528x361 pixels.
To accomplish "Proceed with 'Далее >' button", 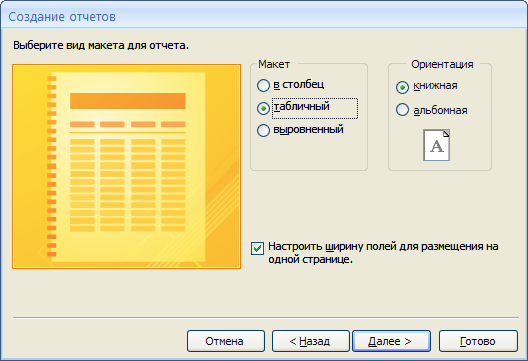I will point(391,341).
